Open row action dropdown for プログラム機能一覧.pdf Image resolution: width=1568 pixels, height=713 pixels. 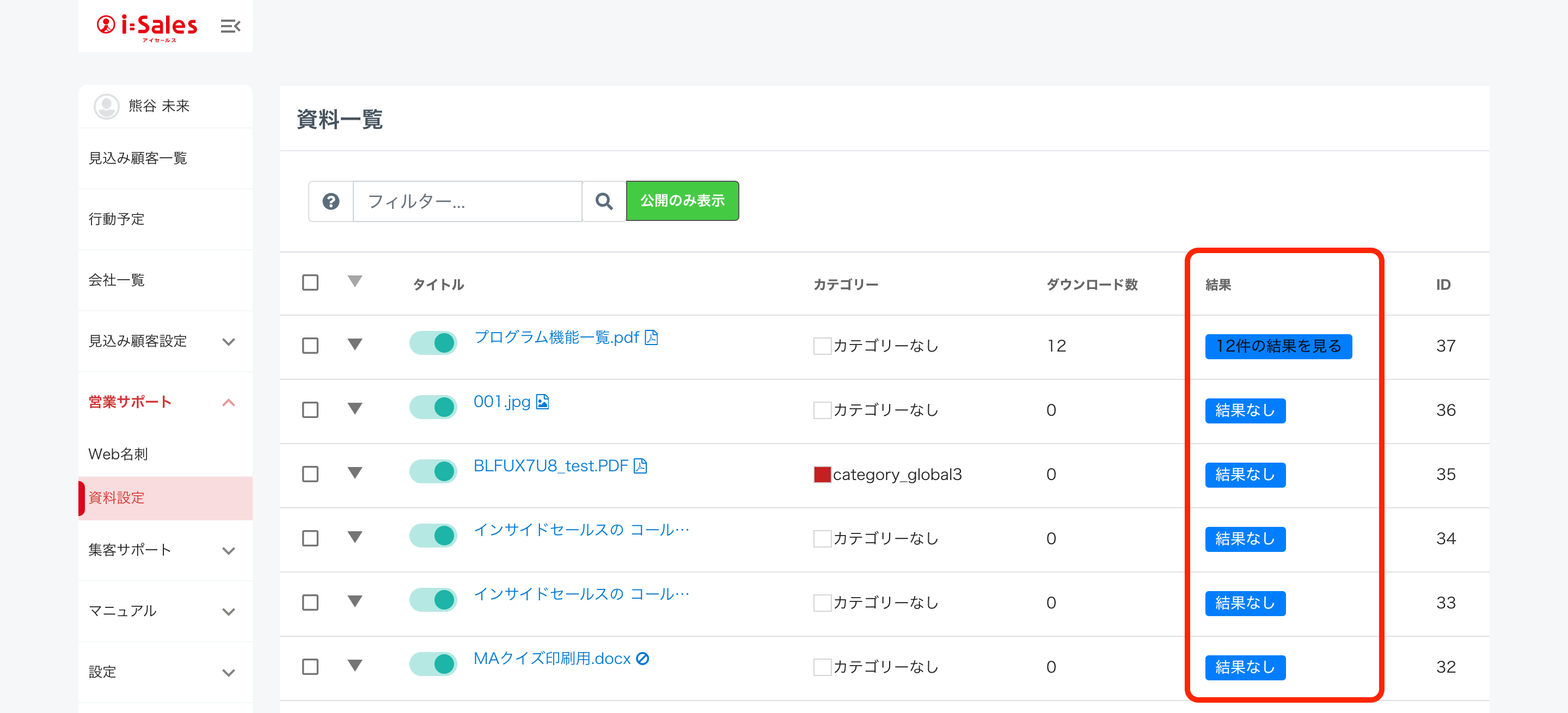tap(355, 345)
